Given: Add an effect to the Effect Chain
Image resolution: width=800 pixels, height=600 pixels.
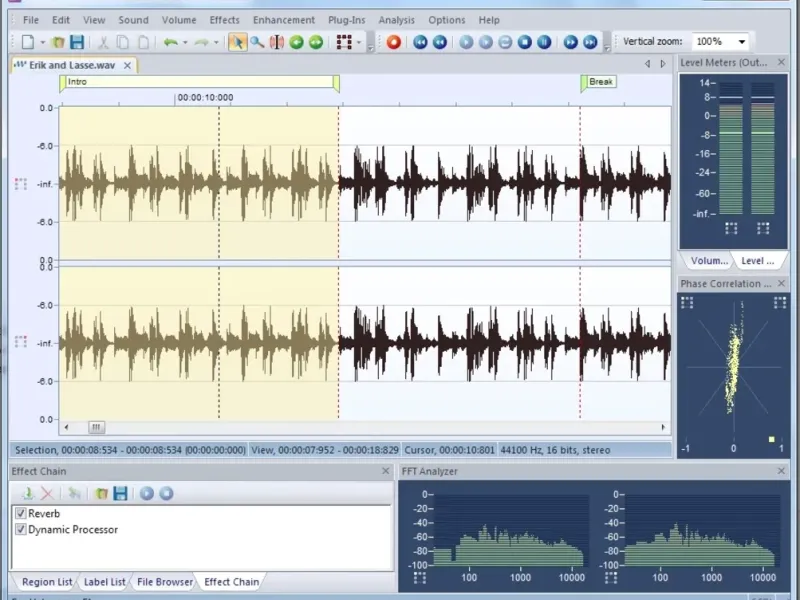Looking at the screenshot, I should pos(27,493).
